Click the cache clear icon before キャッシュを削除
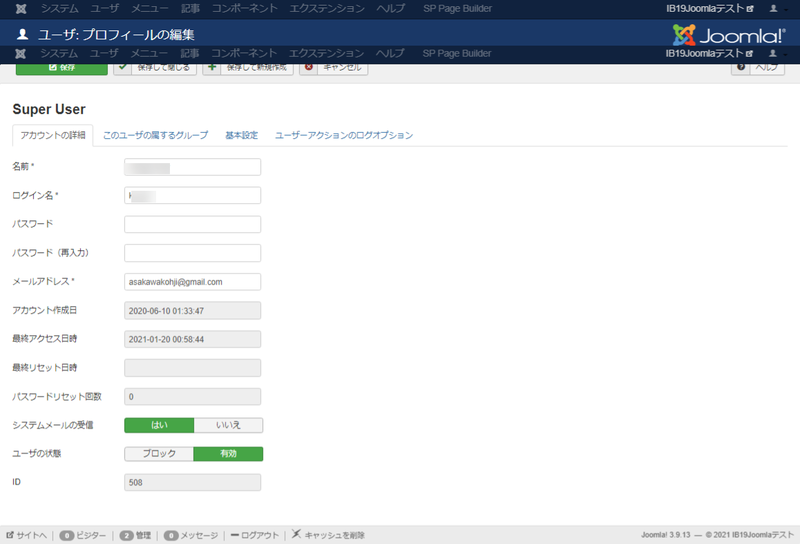 point(296,534)
